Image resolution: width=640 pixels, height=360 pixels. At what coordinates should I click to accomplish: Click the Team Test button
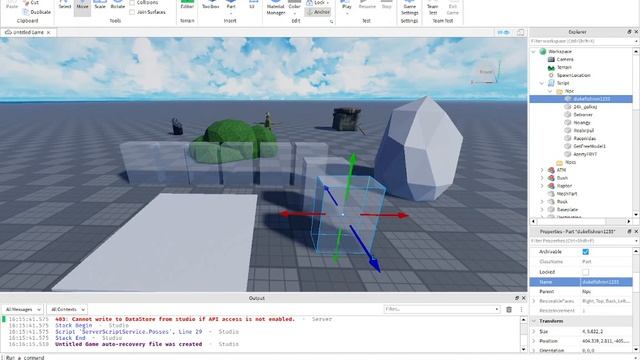(x=433, y=8)
